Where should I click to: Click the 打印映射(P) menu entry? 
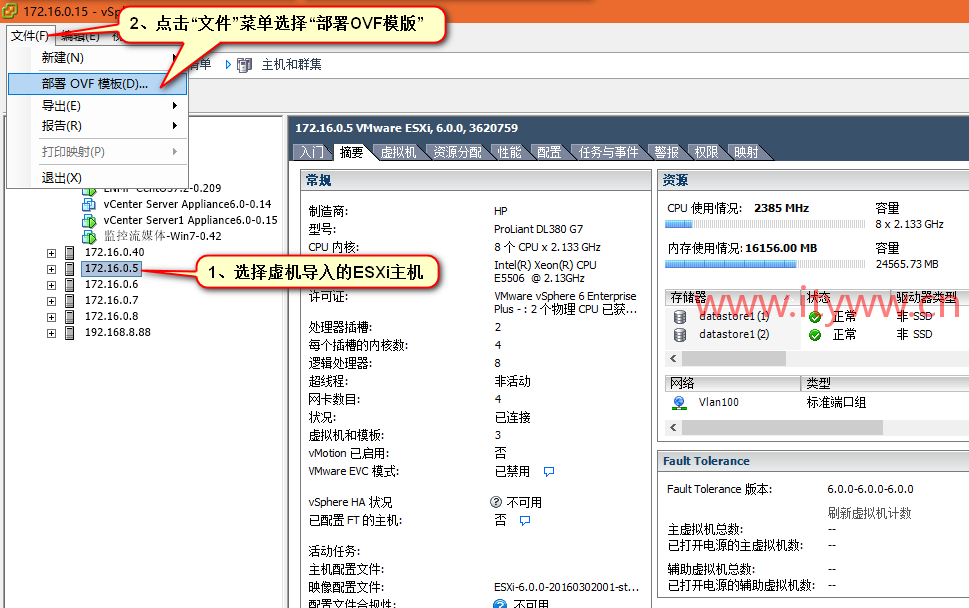[98, 151]
